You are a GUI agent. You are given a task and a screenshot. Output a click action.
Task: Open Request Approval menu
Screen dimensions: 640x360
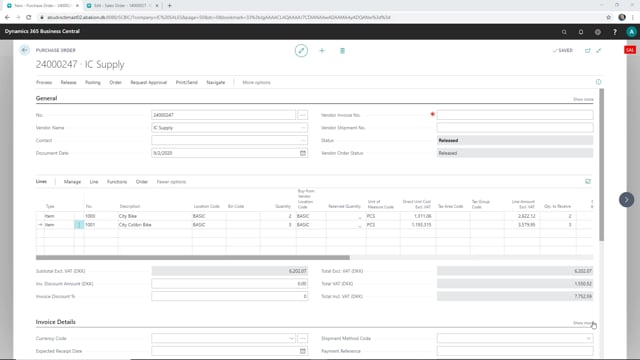point(149,82)
